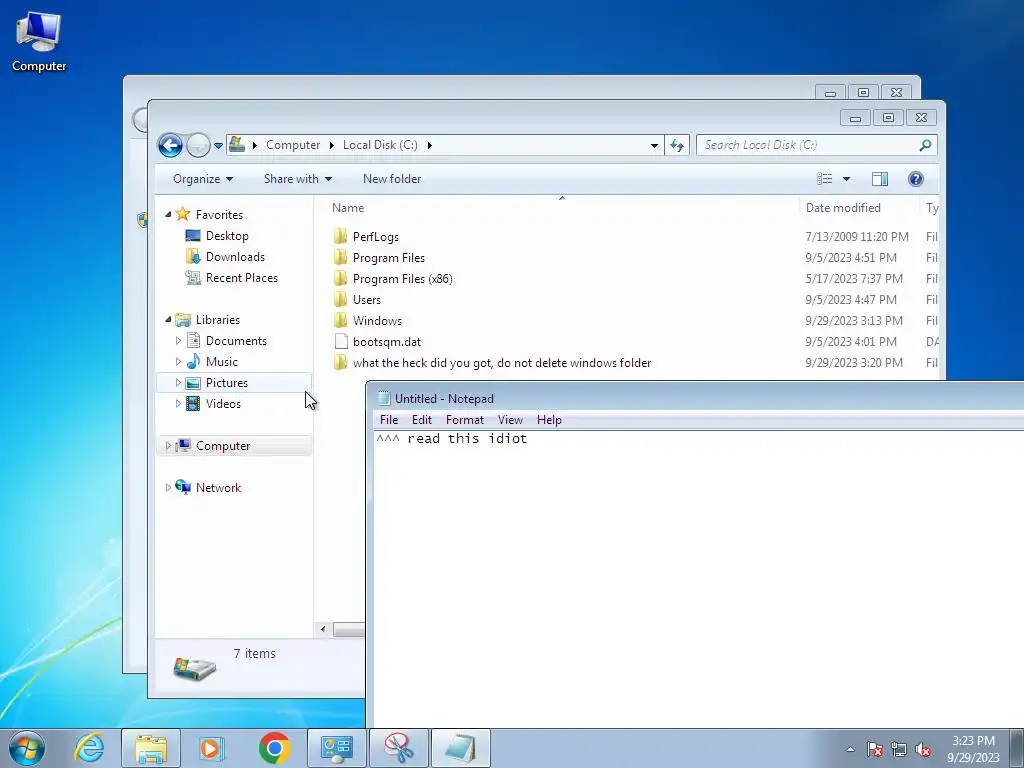Screen dimensions: 1024x768
Task: Open the Organize menu
Action: point(203,179)
